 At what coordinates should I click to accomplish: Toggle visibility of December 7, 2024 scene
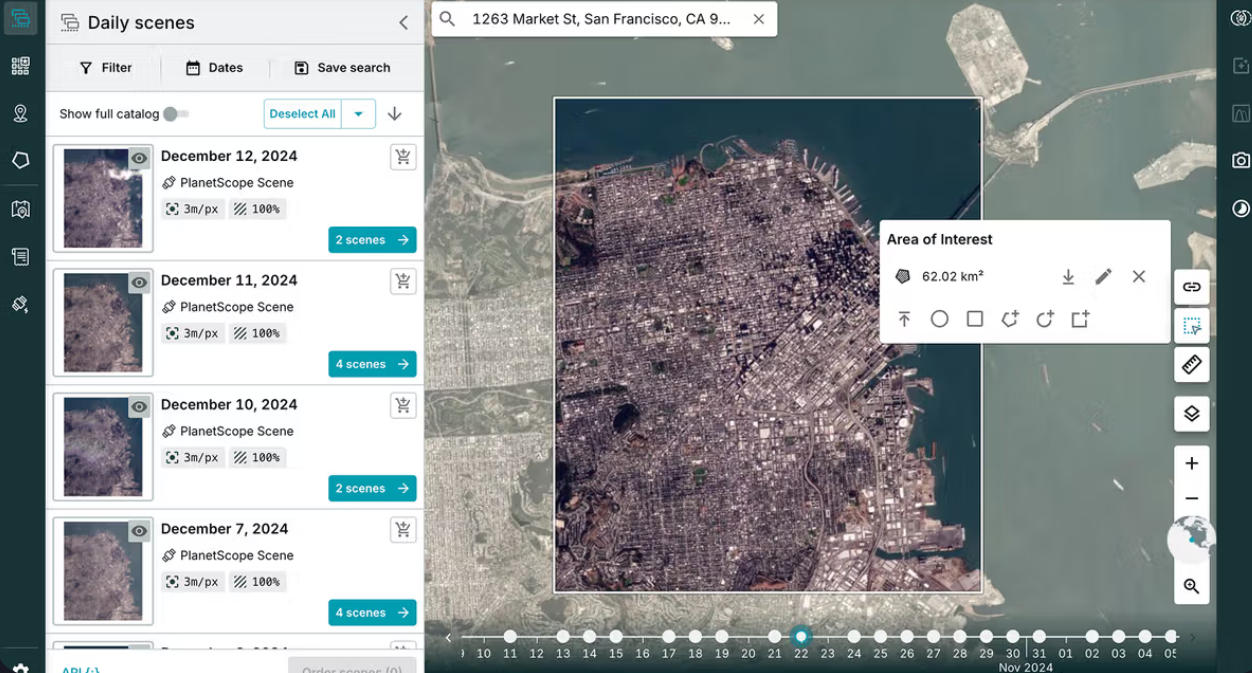pyautogui.click(x=139, y=531)
